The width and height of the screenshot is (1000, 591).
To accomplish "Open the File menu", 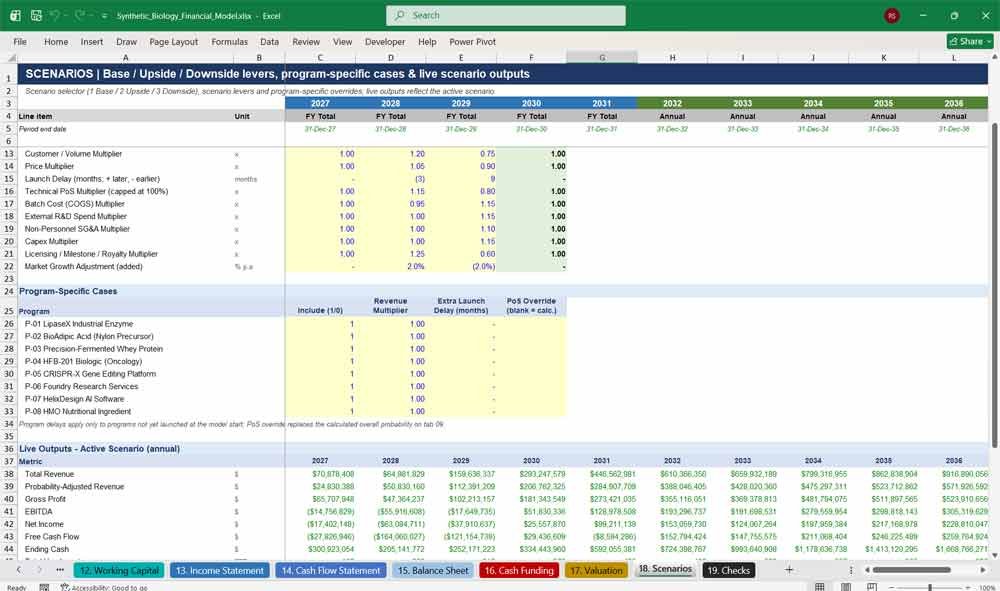I will (x=20, y=41).
